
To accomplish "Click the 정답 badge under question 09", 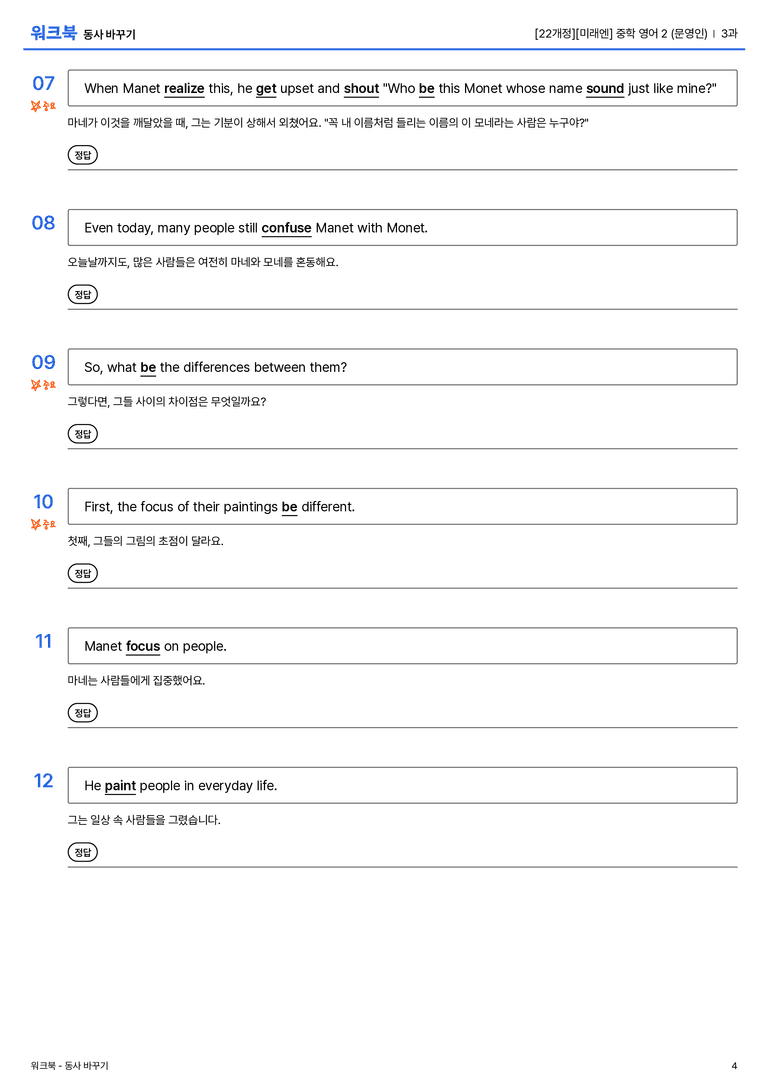I will coord(82,433).
